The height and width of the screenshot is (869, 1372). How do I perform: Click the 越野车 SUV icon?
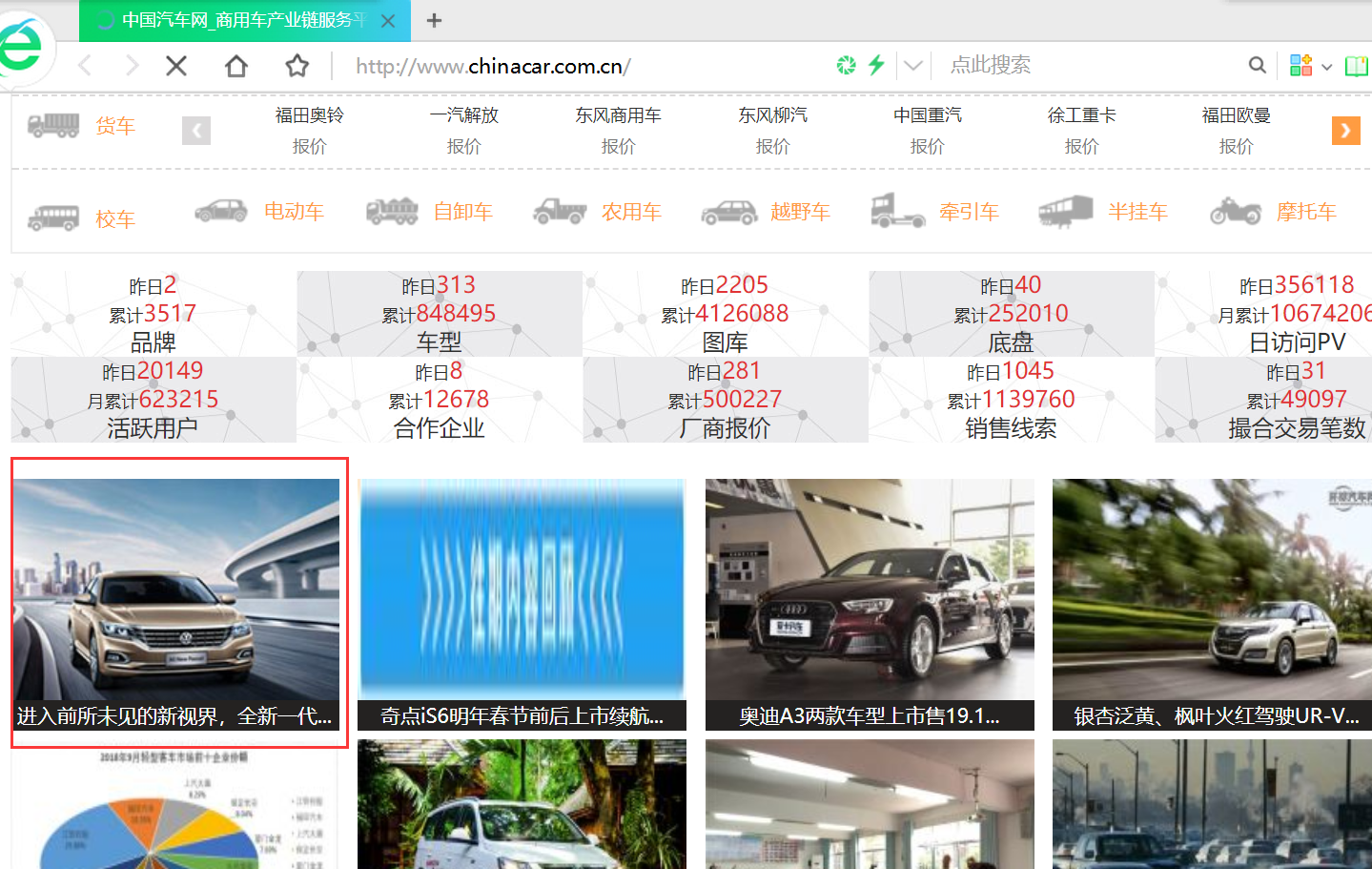tap(729, 212)
